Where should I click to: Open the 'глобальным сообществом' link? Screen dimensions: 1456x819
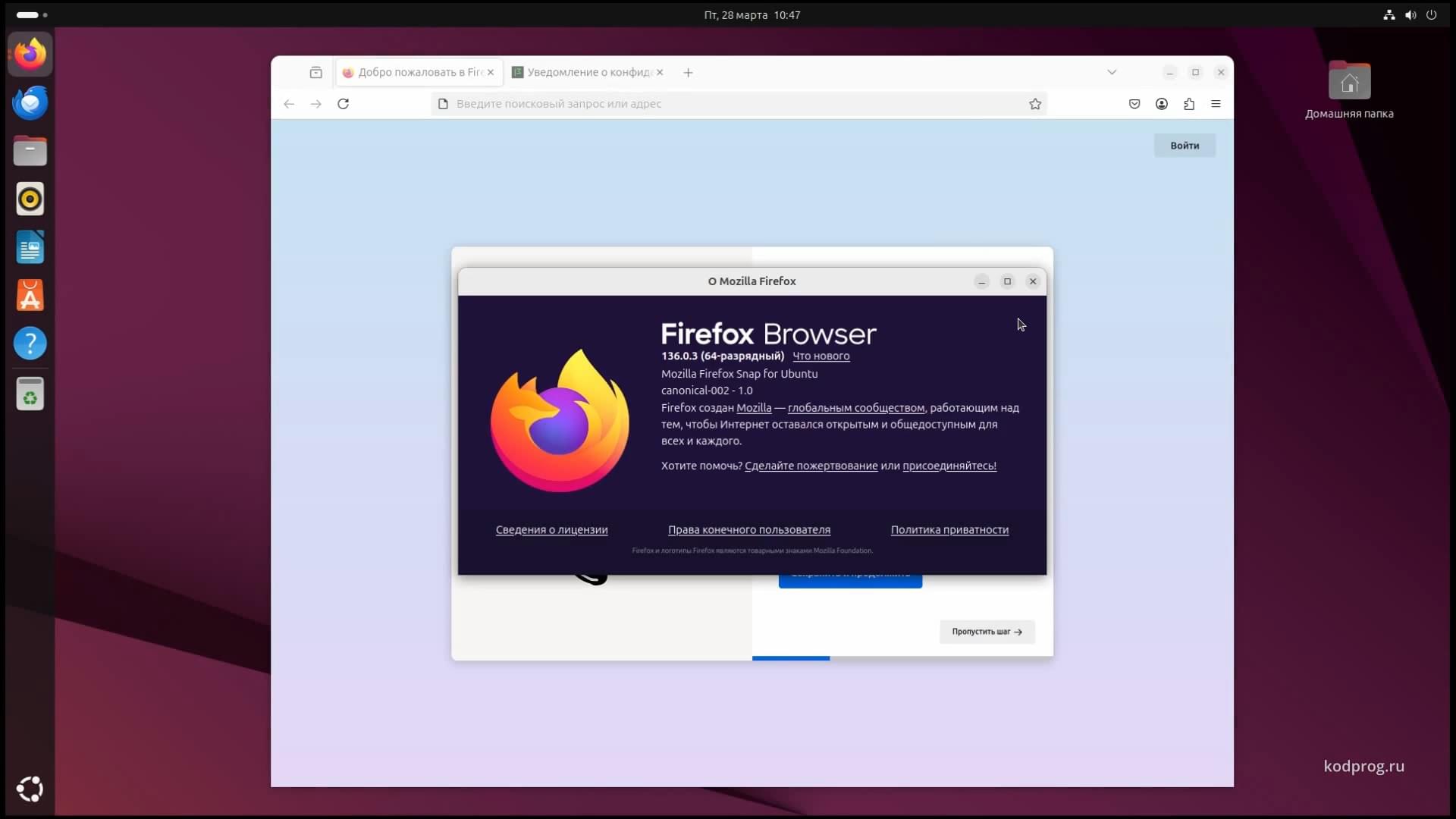coord(856,408)
